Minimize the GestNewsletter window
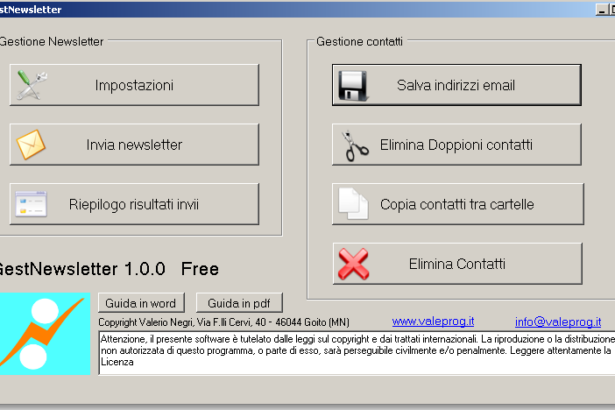The width and height of the screenshot is (615, 410). pyautogui.click(x=601, y=9)
